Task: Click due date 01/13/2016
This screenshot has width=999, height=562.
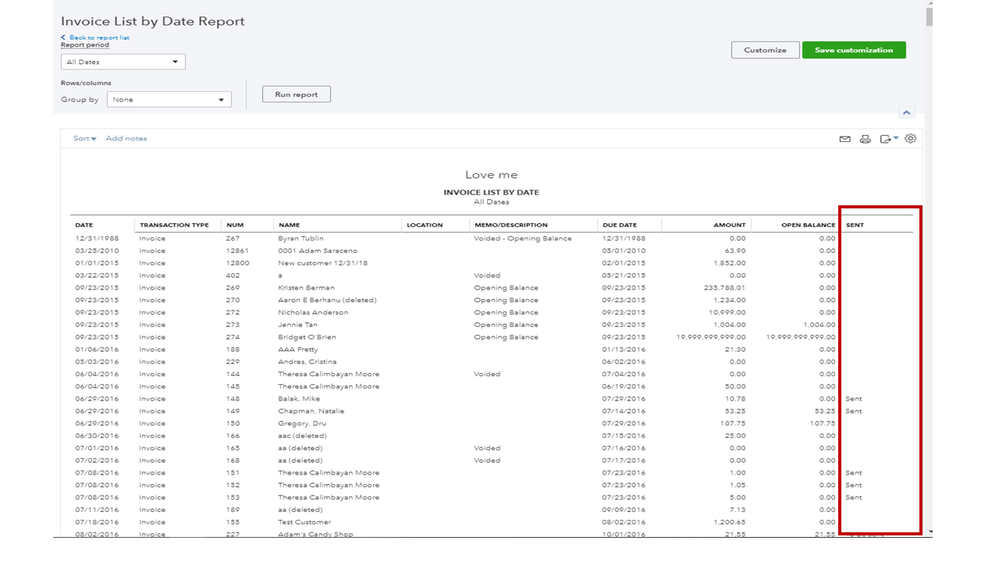Action: (624, 350)
